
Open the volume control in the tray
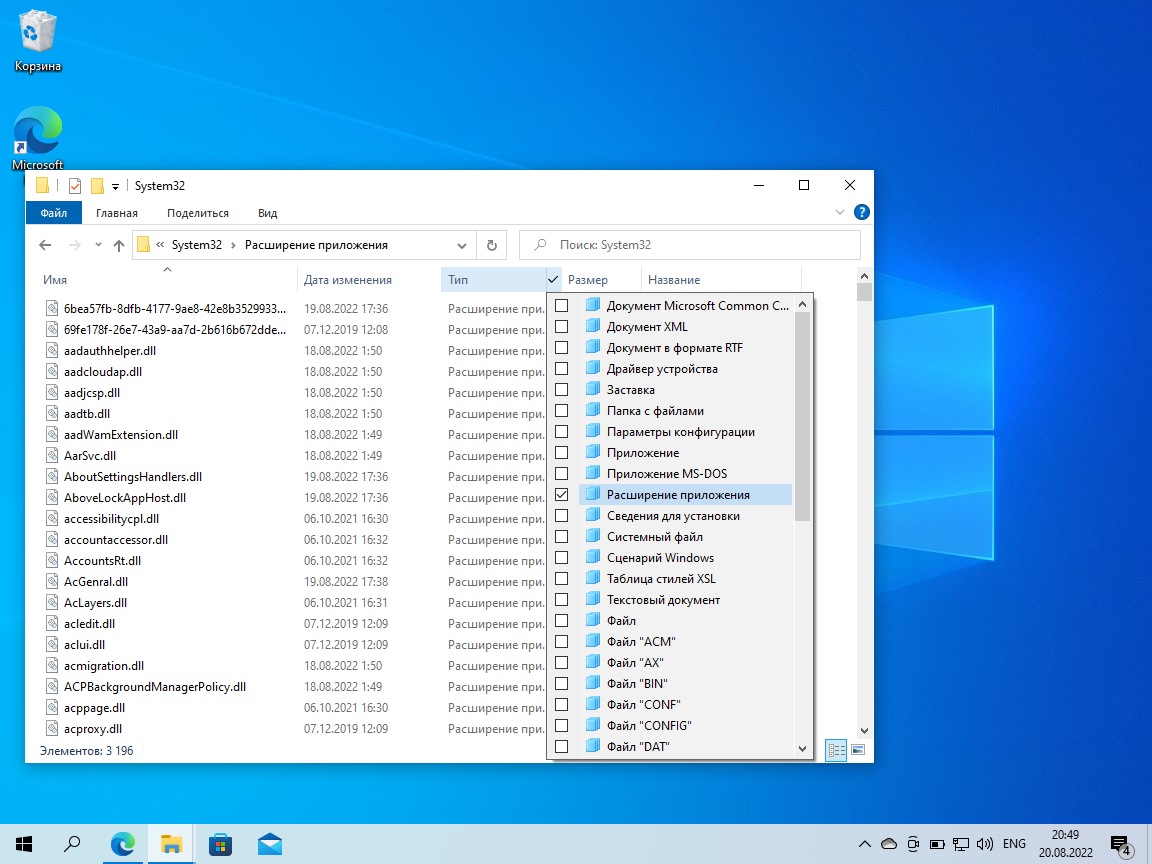(984, 844)
